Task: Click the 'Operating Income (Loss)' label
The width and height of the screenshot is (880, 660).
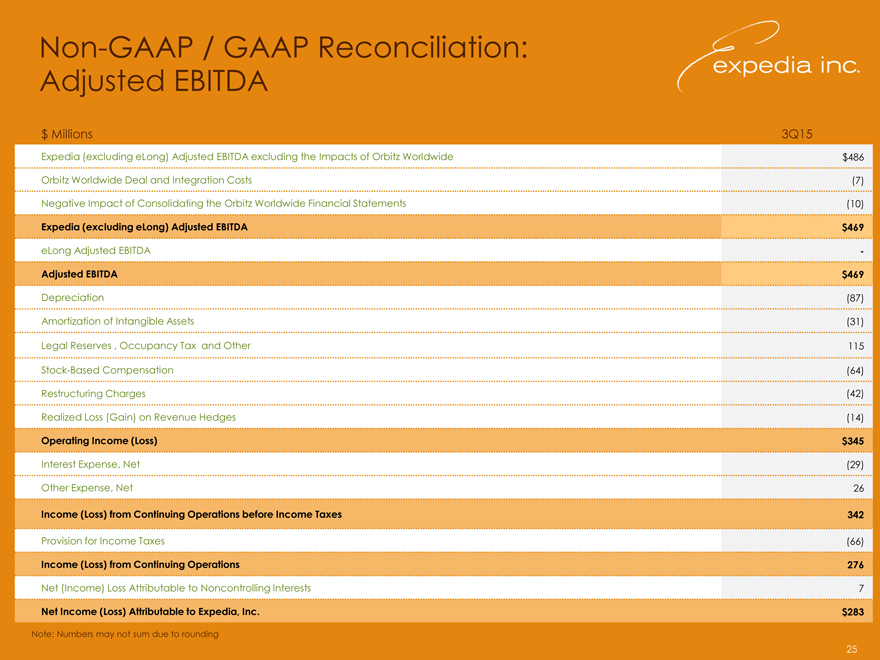Action: [x=99, y=441]
